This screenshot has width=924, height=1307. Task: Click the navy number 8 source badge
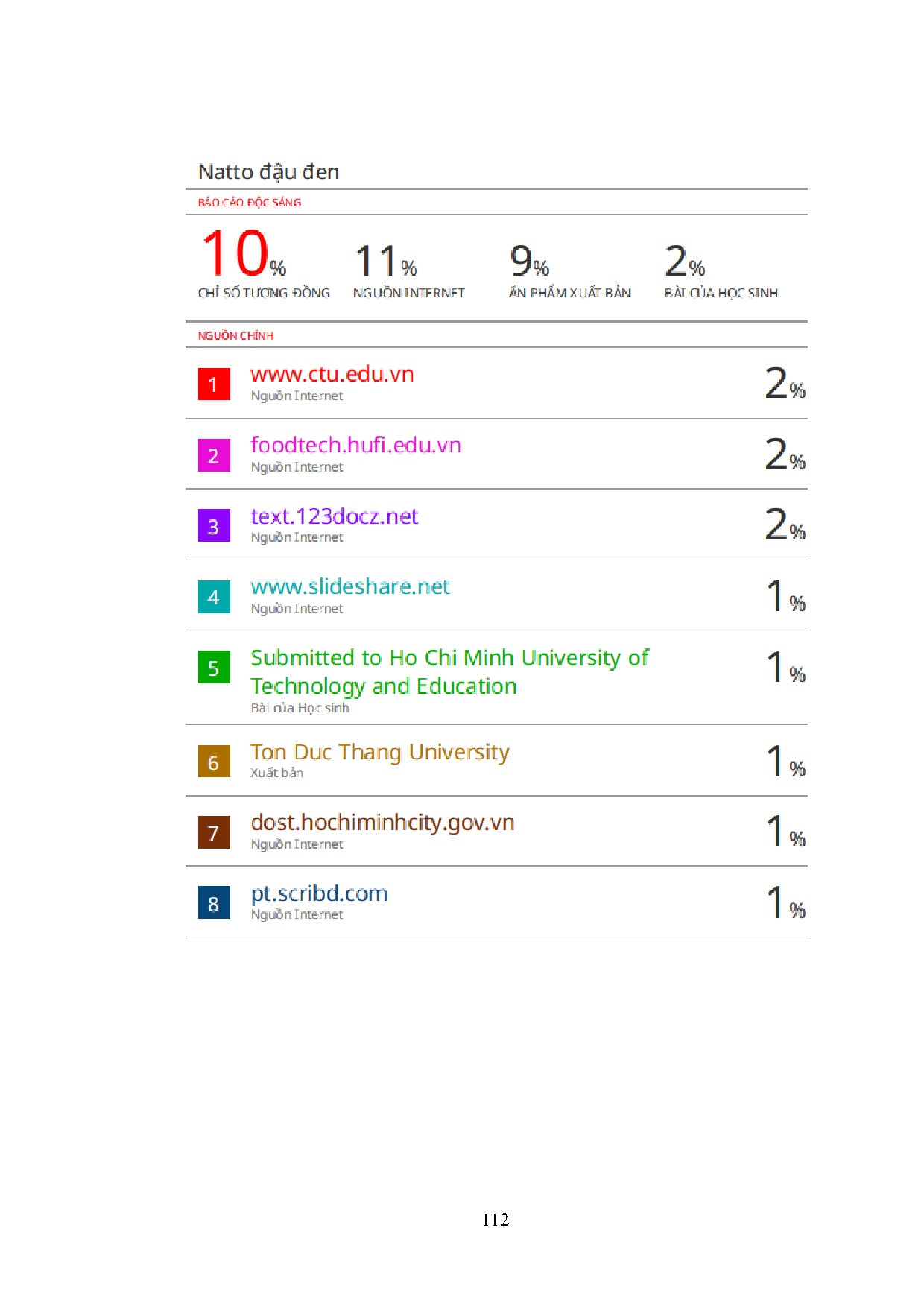214,903
